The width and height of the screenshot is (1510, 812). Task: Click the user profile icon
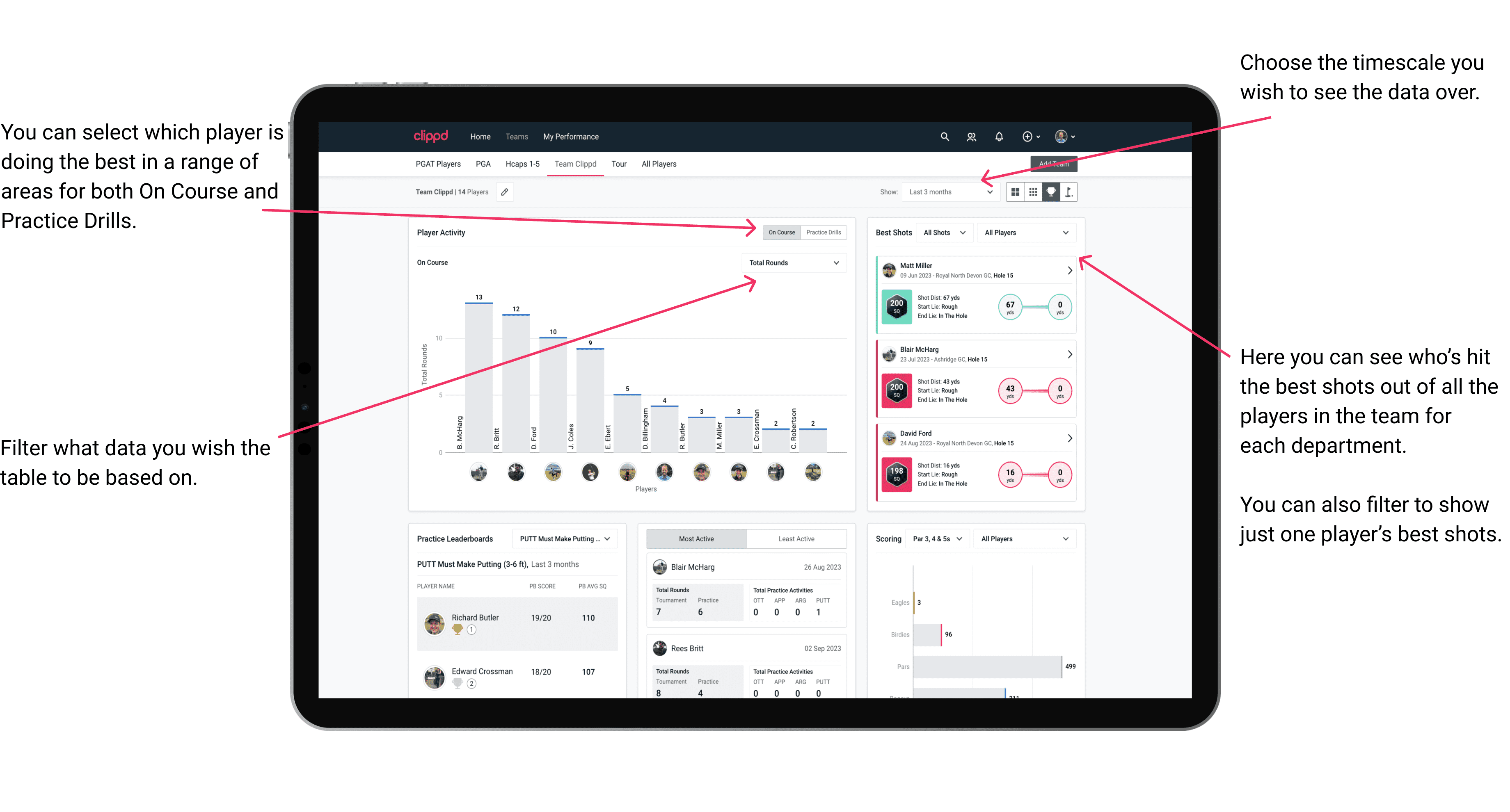click(1068, 137)
